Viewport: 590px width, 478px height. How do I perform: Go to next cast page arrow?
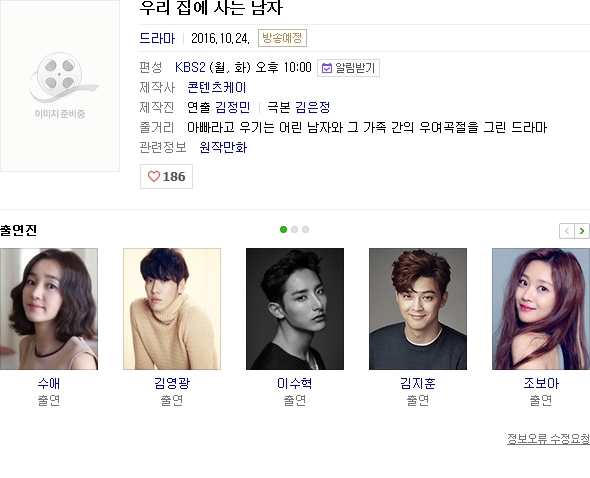[582, 231]
